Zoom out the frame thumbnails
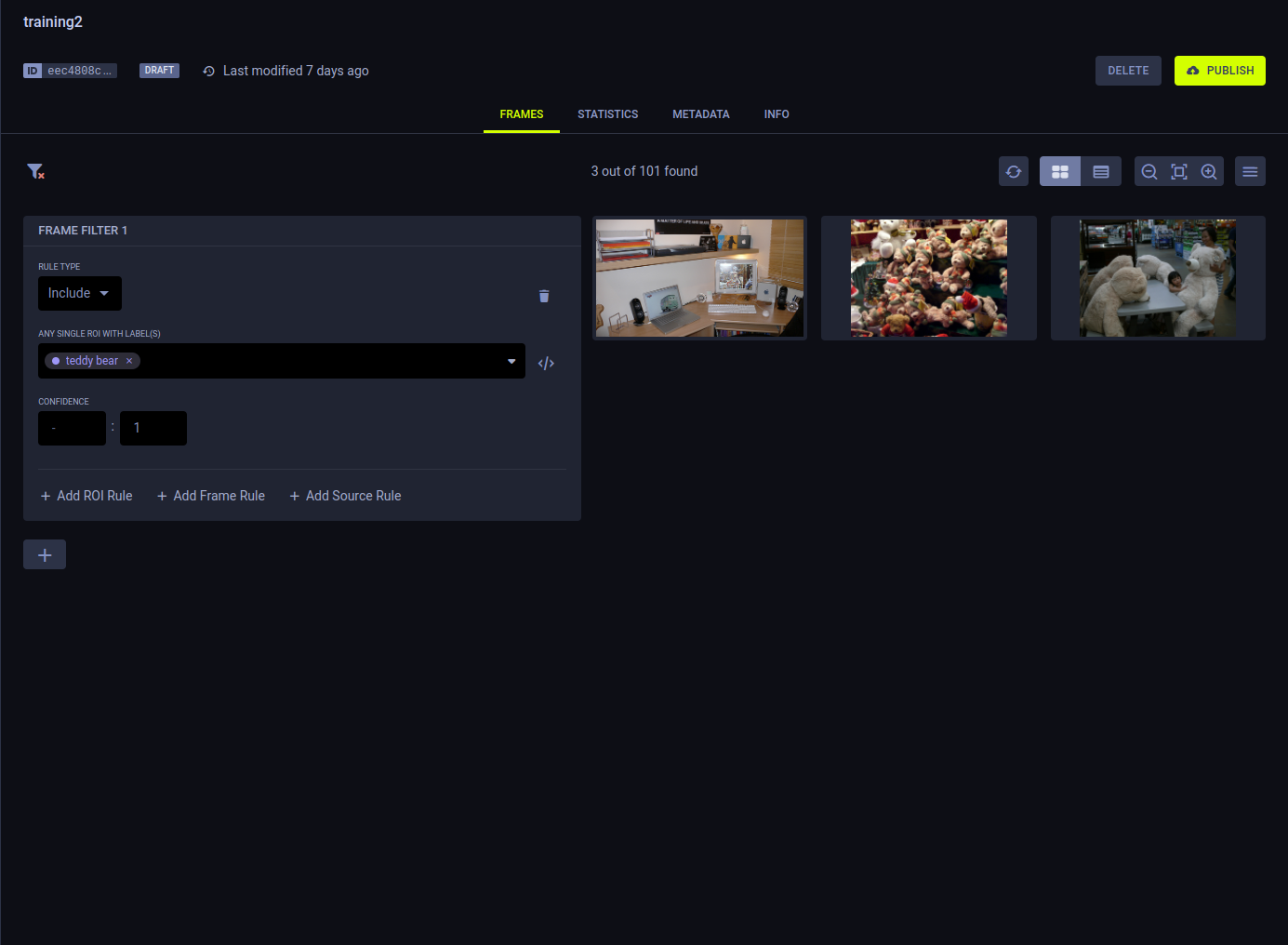The height and width of the screenshot is (945, 1288). [x=1149, y=171]
